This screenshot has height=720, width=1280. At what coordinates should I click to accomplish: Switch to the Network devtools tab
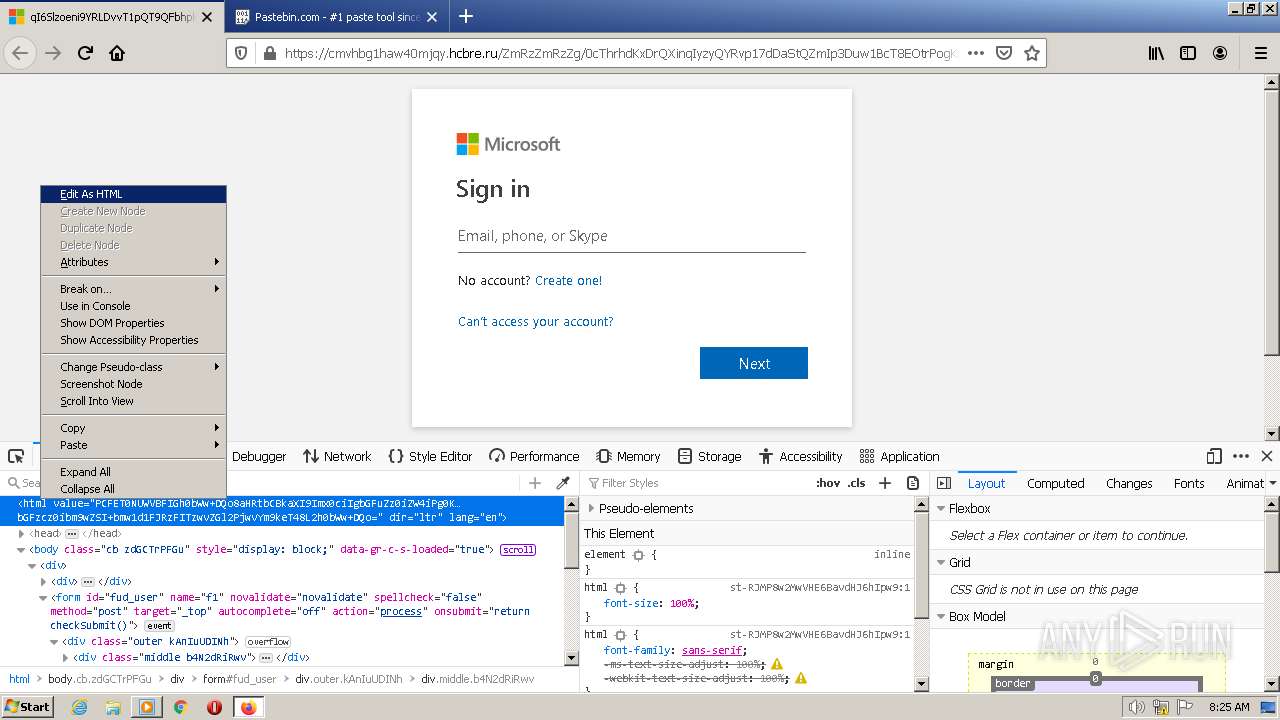[337, 456]
